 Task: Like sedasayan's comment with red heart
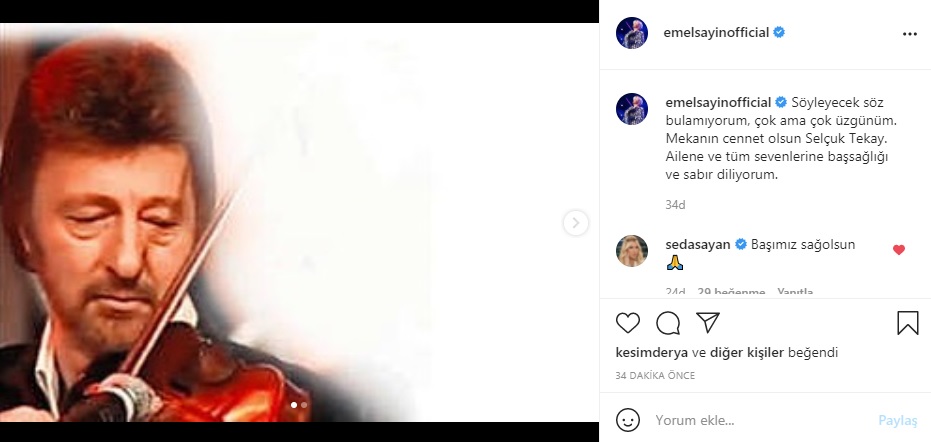pyautogui.click(x=899, y=250)
